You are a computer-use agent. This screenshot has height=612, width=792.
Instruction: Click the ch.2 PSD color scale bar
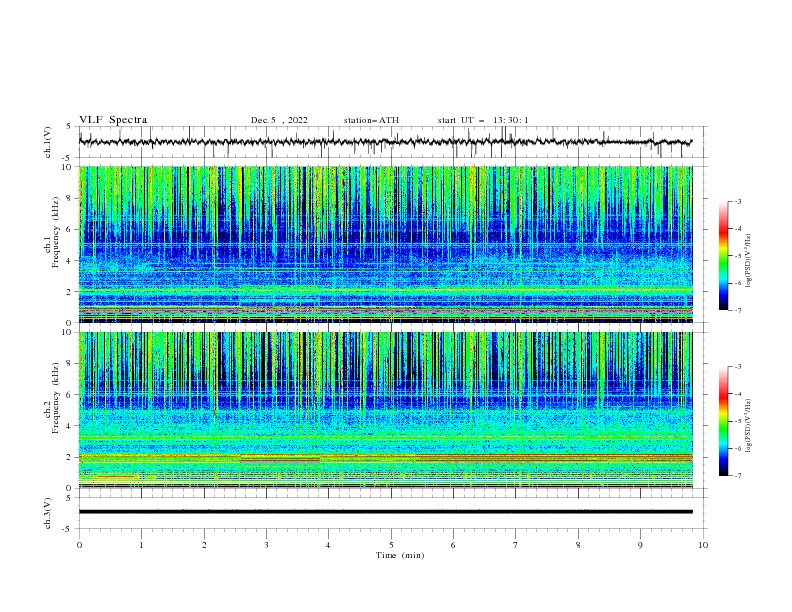coord(723,421)
